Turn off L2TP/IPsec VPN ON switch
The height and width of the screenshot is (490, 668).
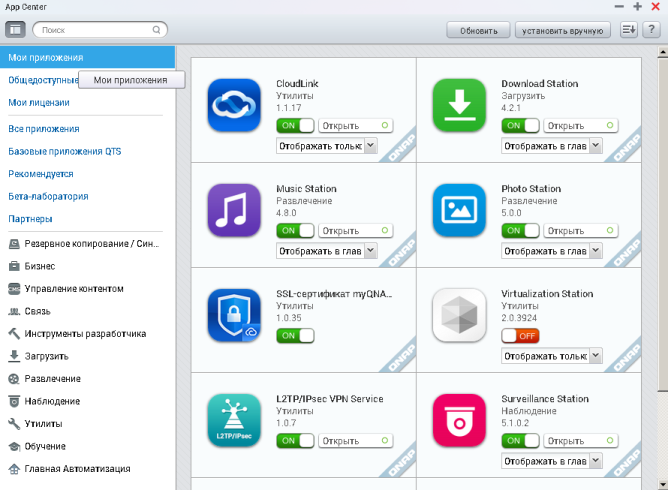(x=295, y=441)
